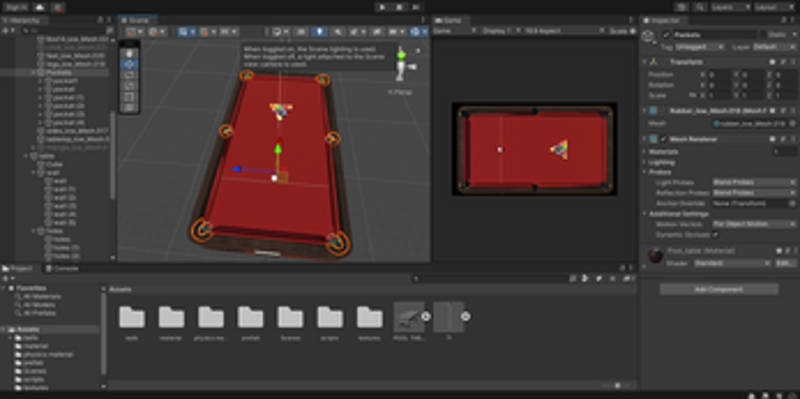Open the undo history icon in the top toolbar
Screen dimensions: 800x399
[x=681, y=7]
